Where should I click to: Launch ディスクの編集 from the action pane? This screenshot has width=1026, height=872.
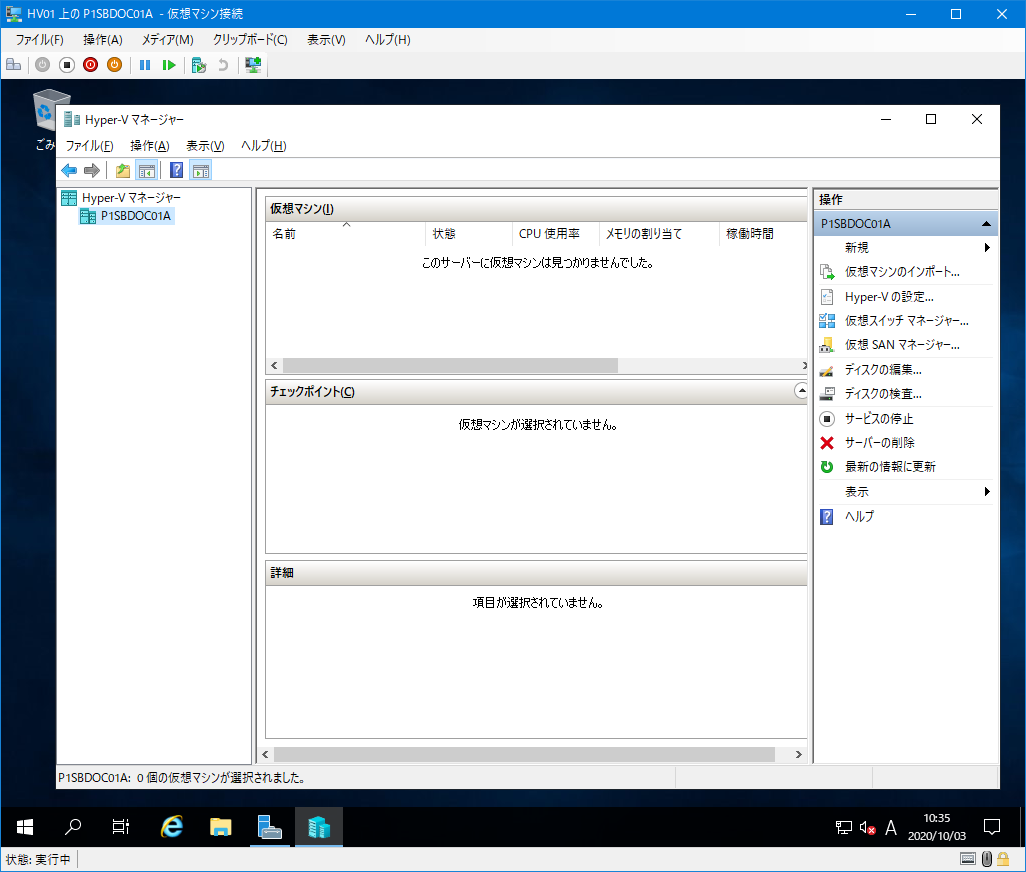(x=886, y=369)
